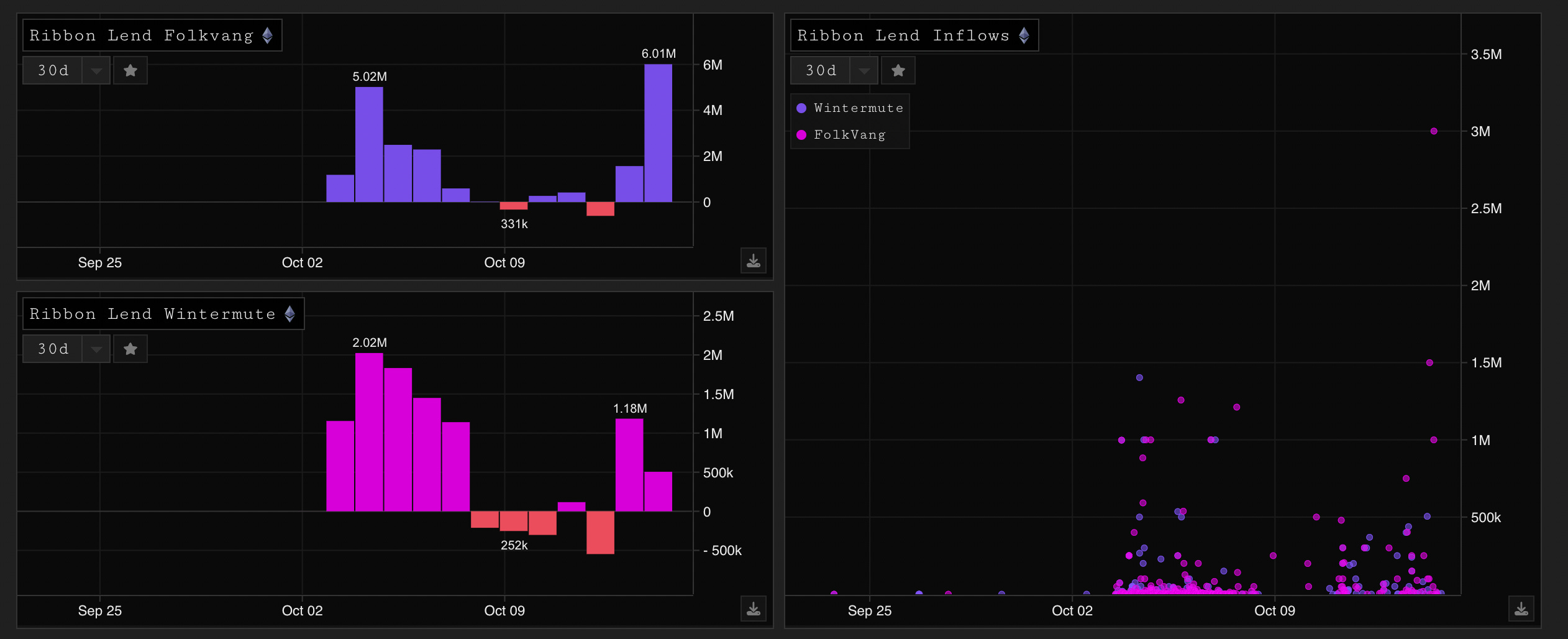1568x639 pixels.
Task: Click the Ribbon Lend Folkvang title
Action: (142, 35)
